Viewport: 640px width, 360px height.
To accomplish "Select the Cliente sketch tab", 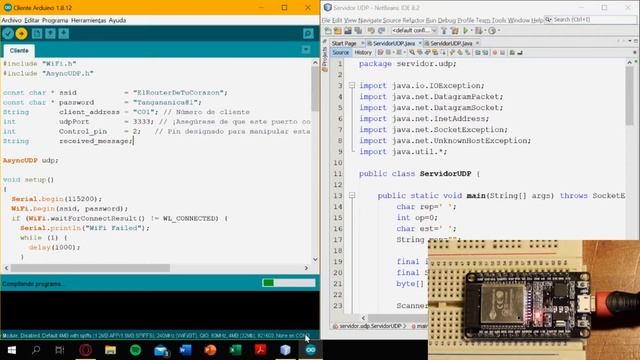I will 19,51.
